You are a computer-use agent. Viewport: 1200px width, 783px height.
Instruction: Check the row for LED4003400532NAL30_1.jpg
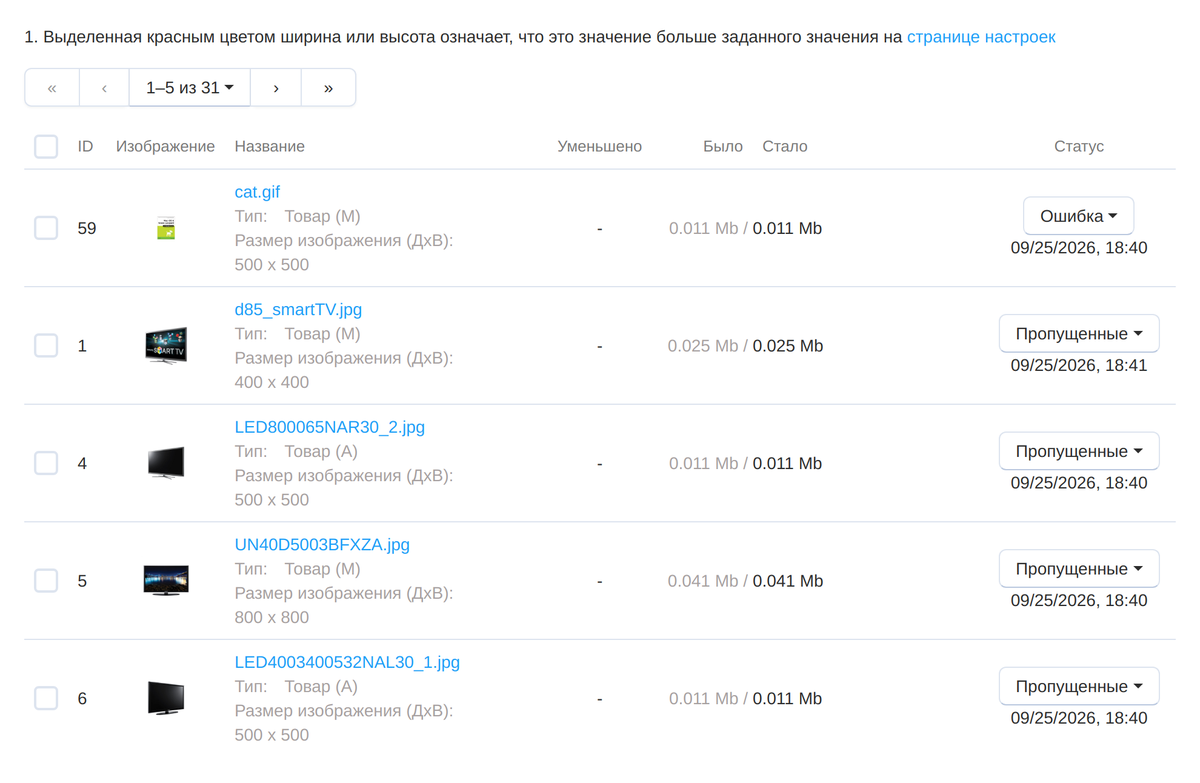[46, 698]
